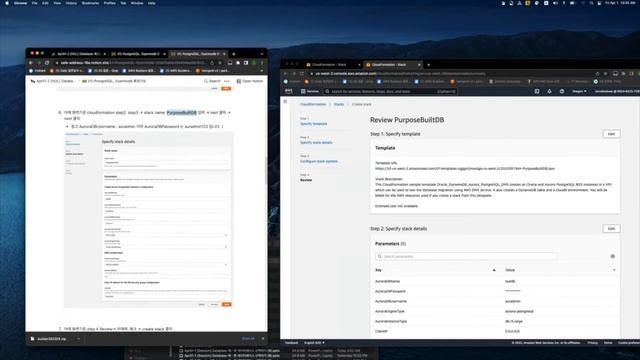
Task: Click the CloudFormation breadcrumb link
Action: pyautogui.click(x=313, y=104)
